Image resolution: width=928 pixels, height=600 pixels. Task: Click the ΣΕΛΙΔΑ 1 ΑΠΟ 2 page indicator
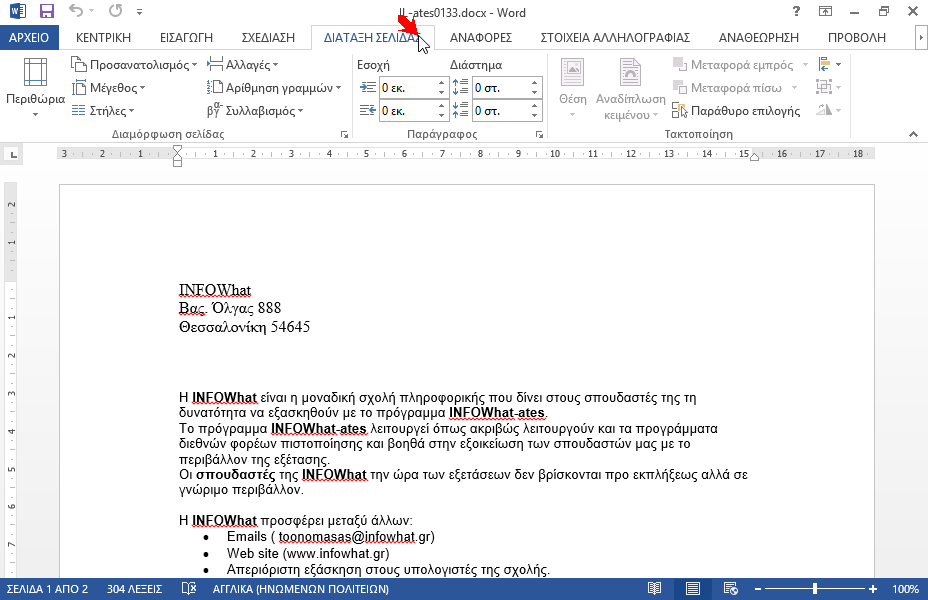tap(47, 589)
